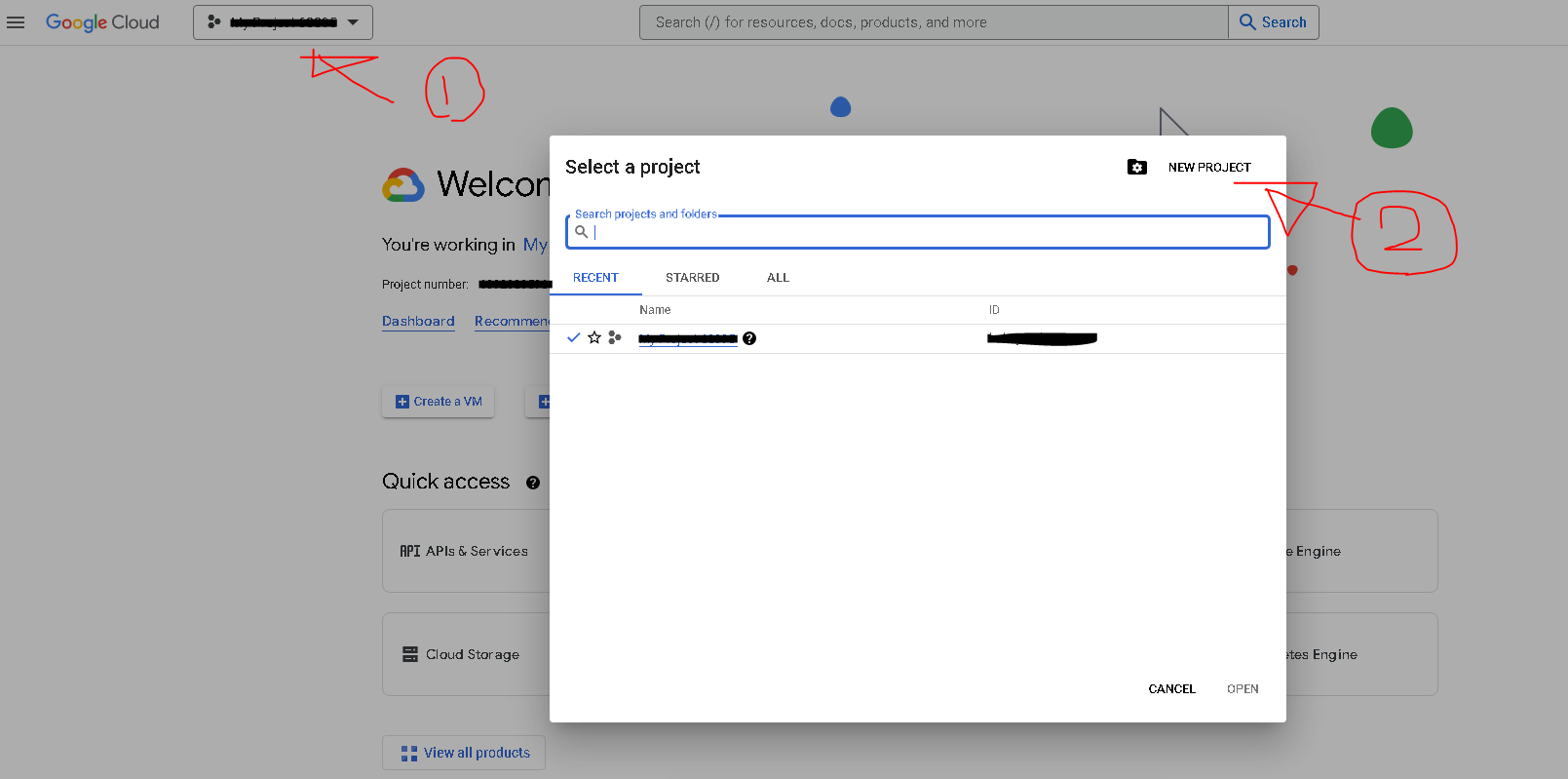Focus the top resource search bar
The image size is (1568, 779).
point(934,22)
